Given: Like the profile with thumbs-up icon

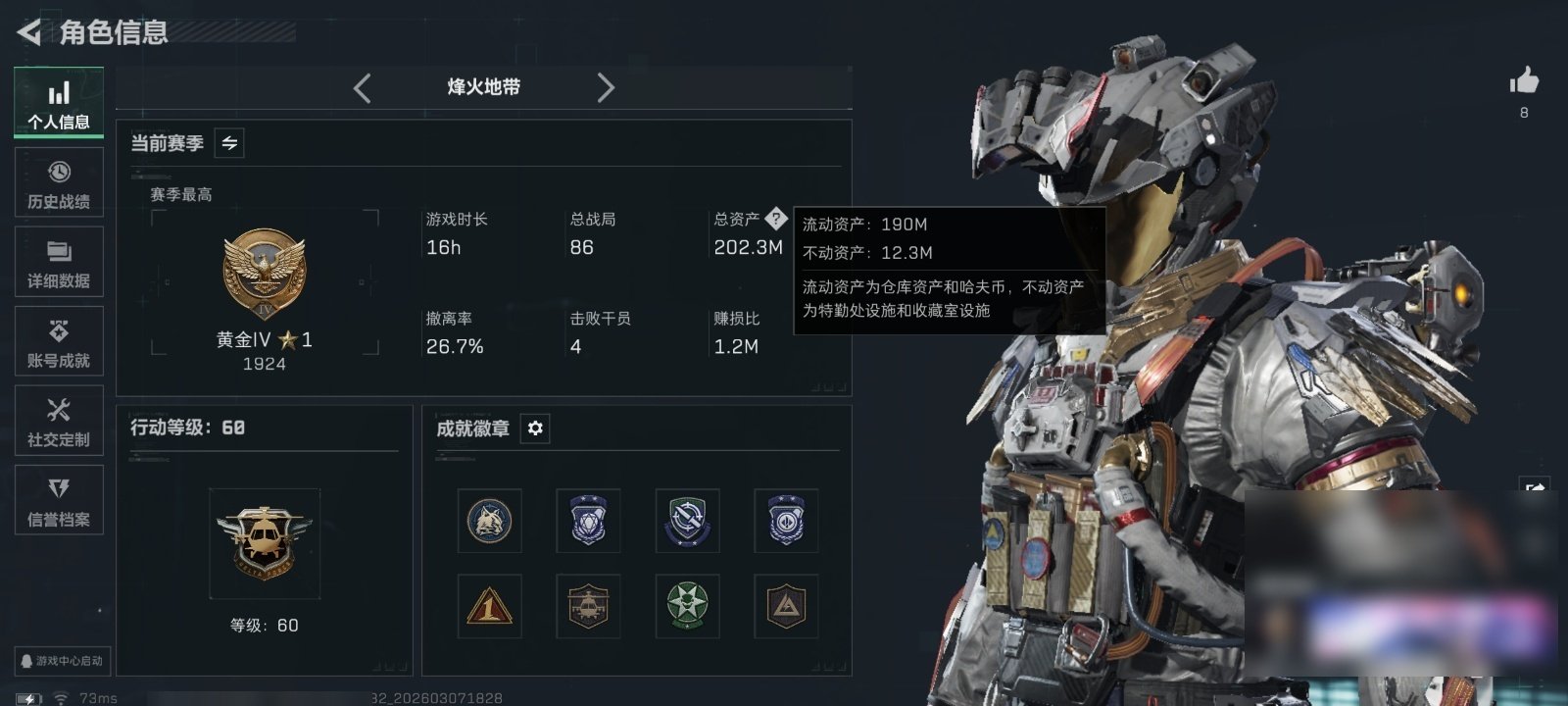Looking at the screenshot, I should [x=1524, y=80].
